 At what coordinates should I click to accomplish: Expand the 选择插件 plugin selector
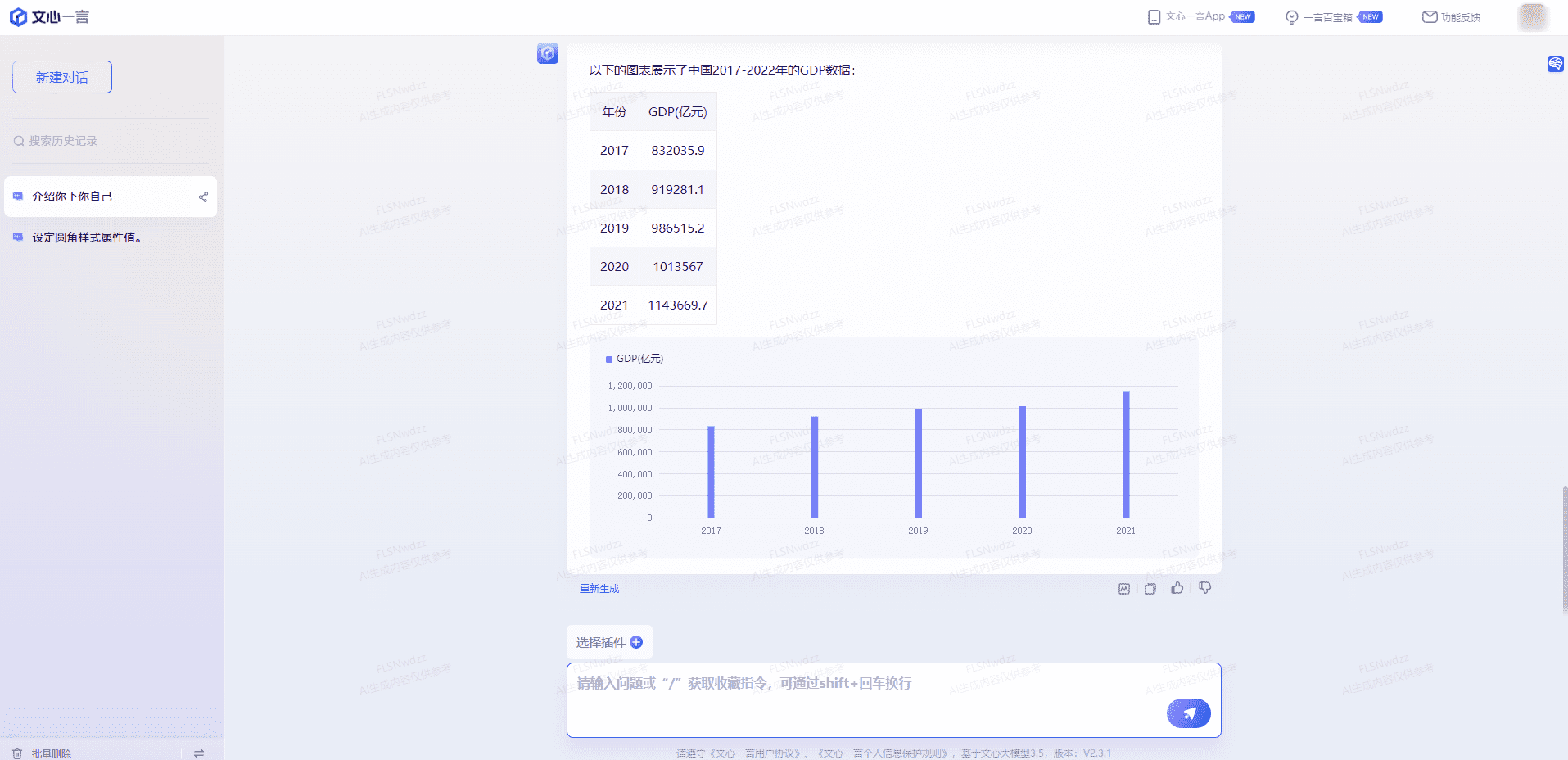point(609,642)
